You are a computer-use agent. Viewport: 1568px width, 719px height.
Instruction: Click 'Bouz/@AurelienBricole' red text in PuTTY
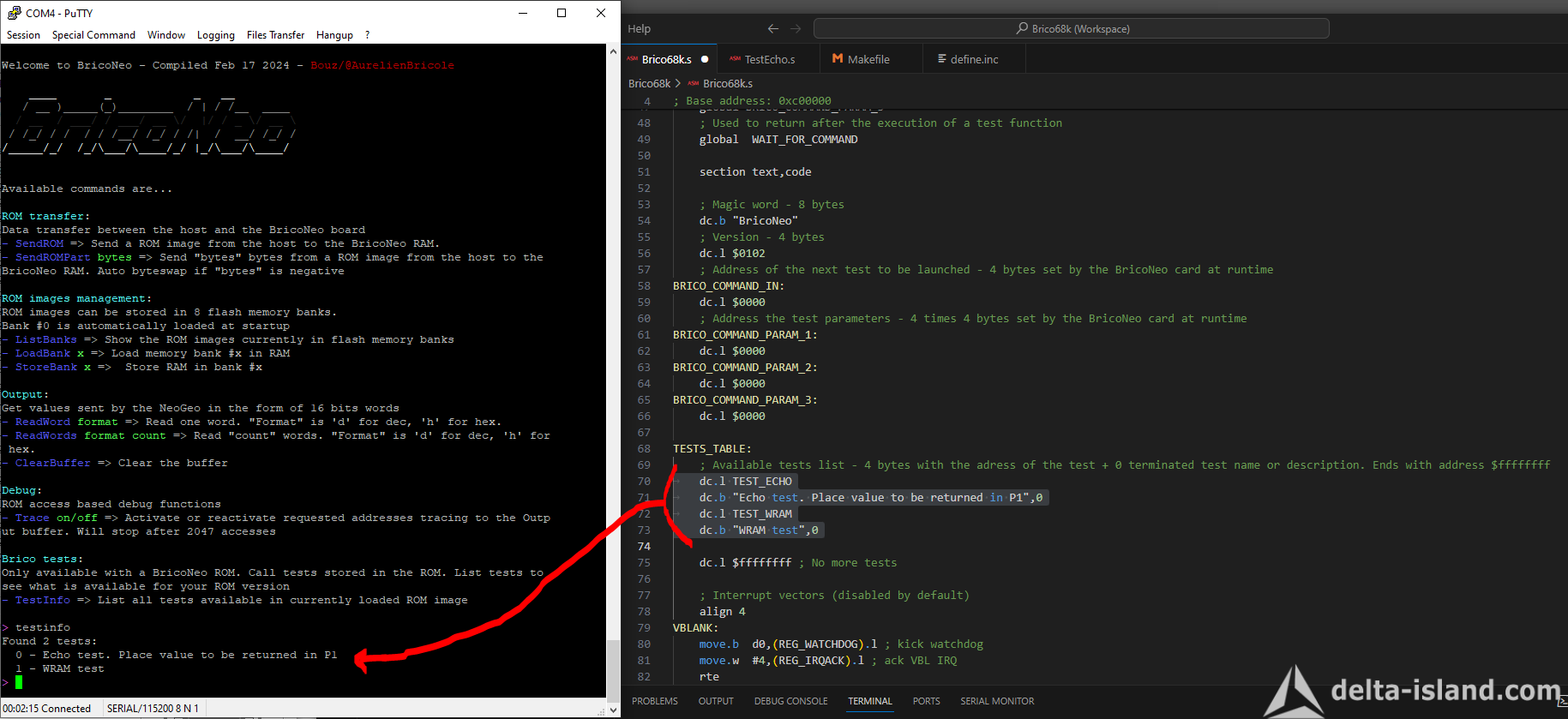(x=382, y=65)
